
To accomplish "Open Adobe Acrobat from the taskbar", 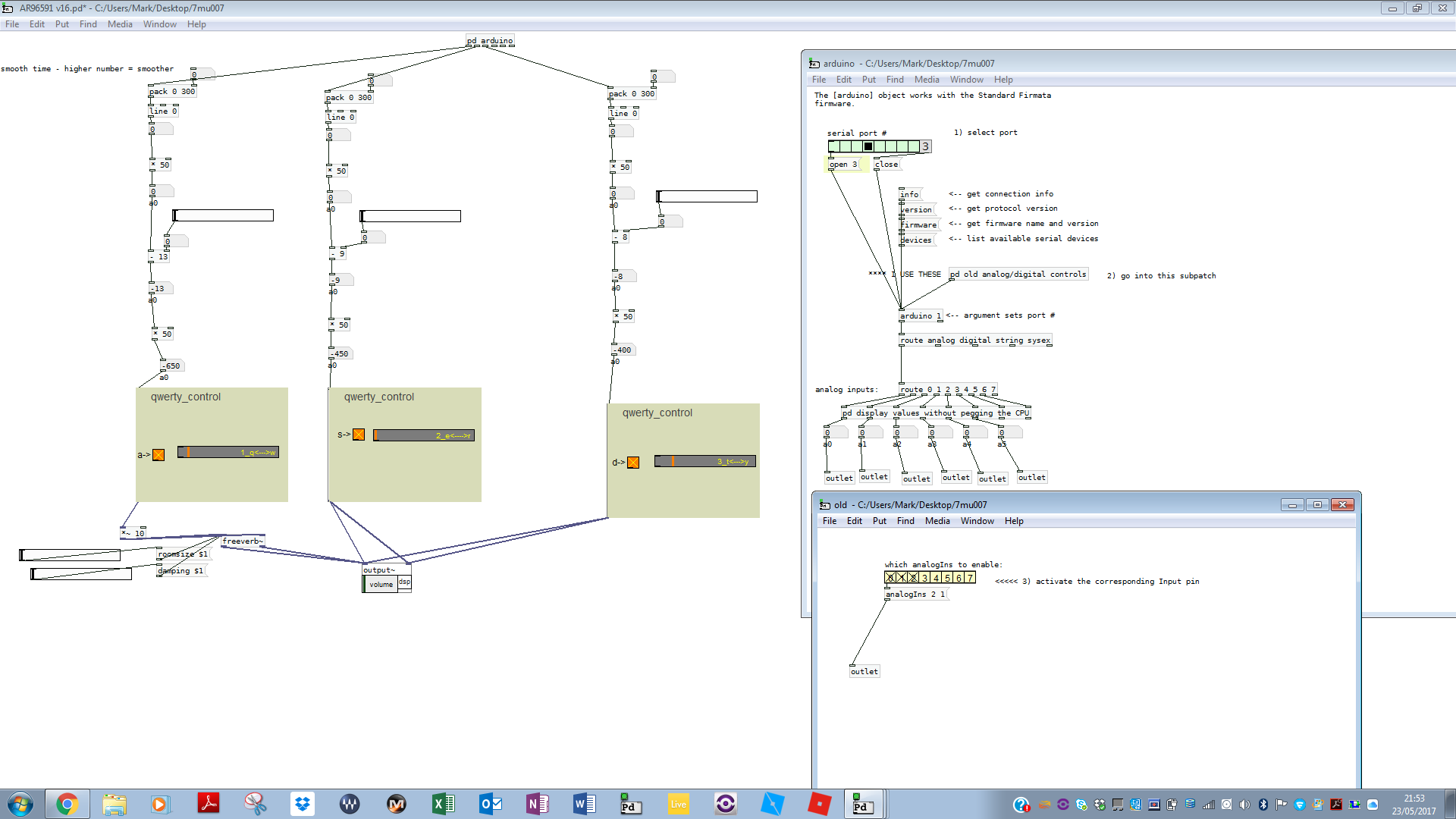I will click(x=208, y=804).
